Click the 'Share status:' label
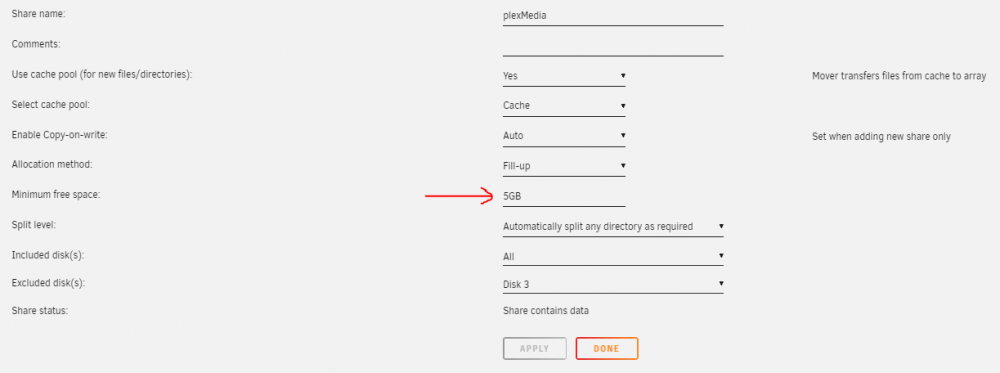 (40, 311)
